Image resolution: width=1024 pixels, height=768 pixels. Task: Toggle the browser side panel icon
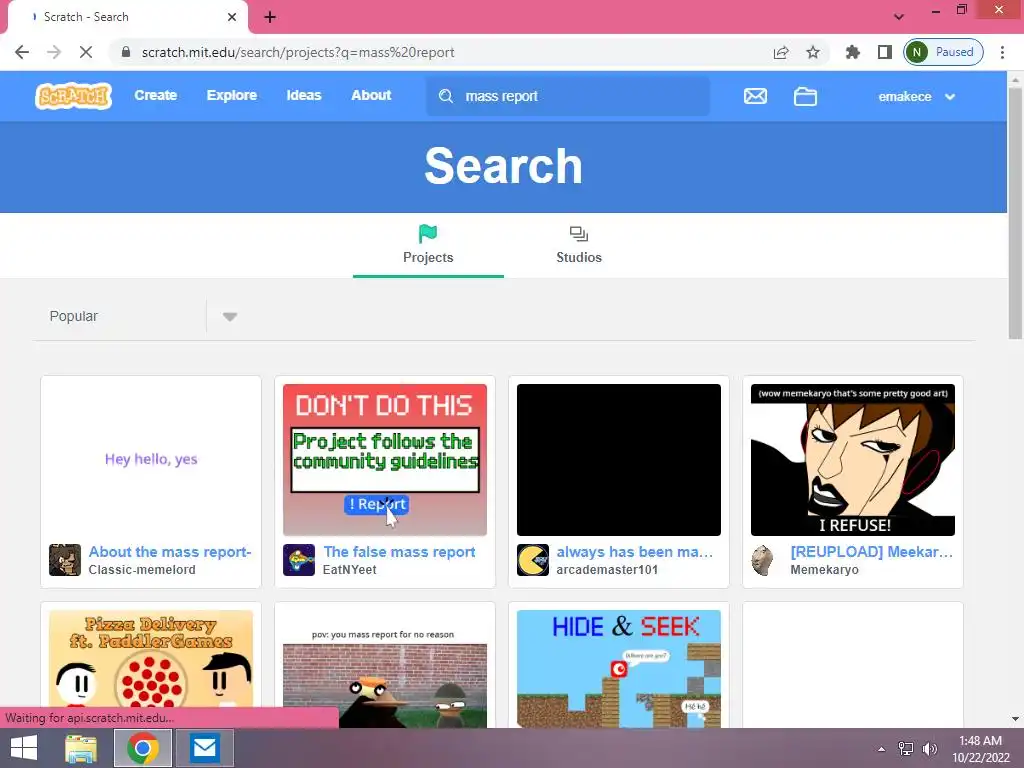[884, 52]
